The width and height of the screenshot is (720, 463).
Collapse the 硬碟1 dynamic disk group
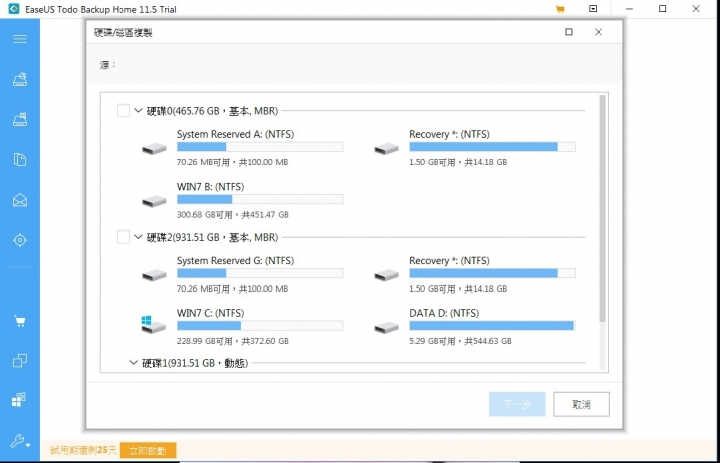(x=134, y=363)
